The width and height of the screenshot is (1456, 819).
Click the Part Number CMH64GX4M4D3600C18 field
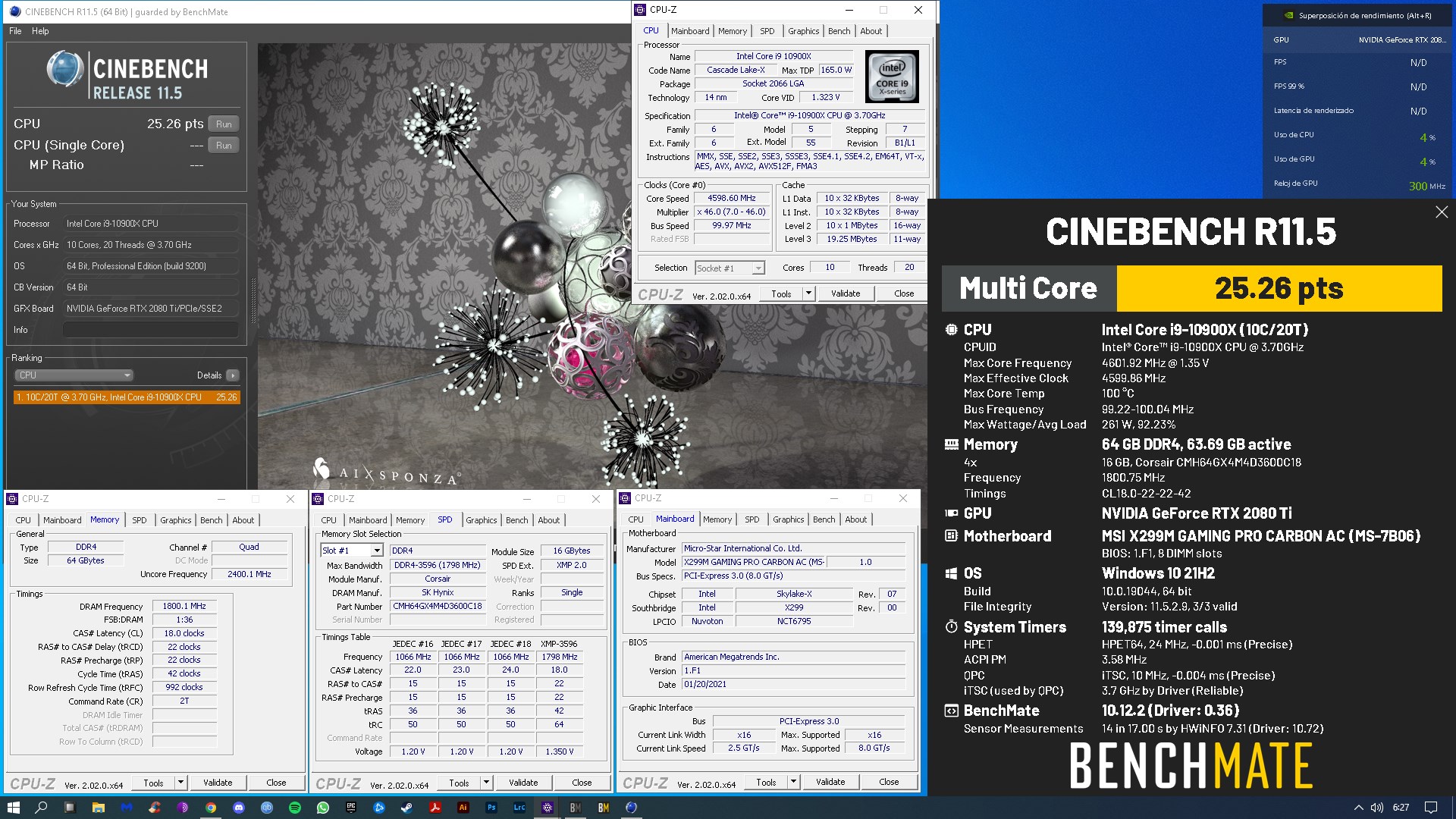pyautogui.click(x=438, y=607)
